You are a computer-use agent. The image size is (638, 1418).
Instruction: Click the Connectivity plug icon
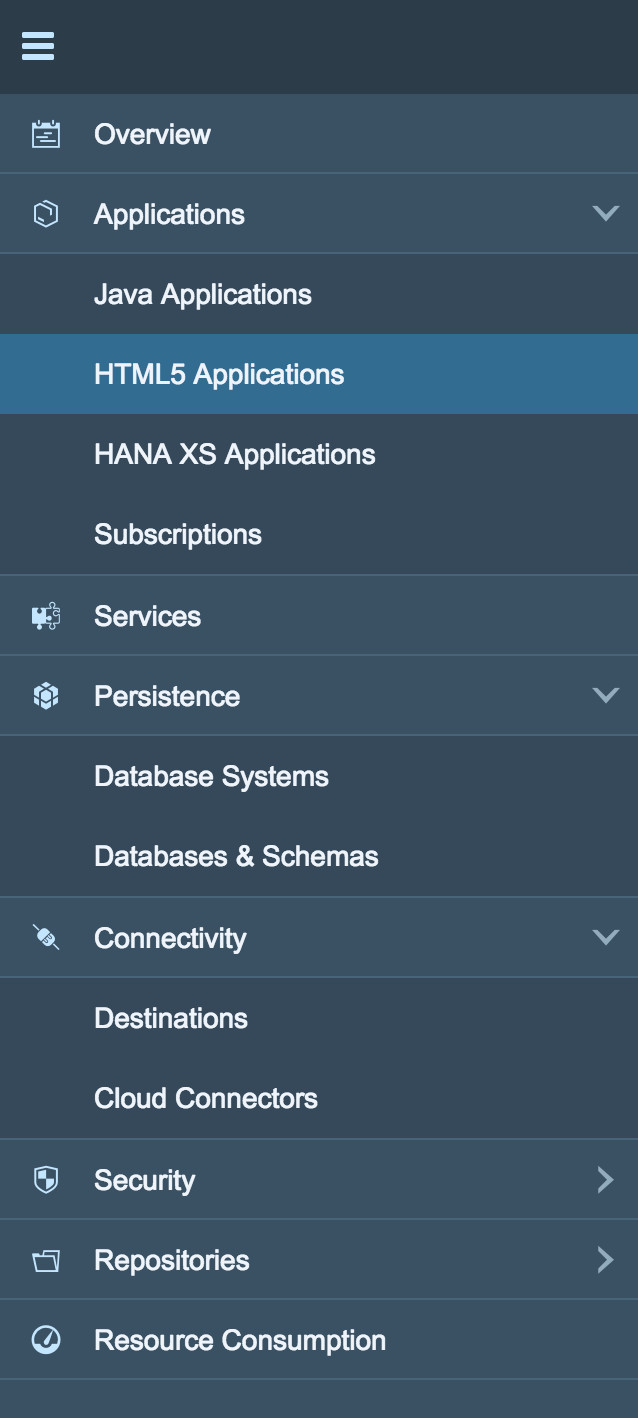[x=45, y=937]
